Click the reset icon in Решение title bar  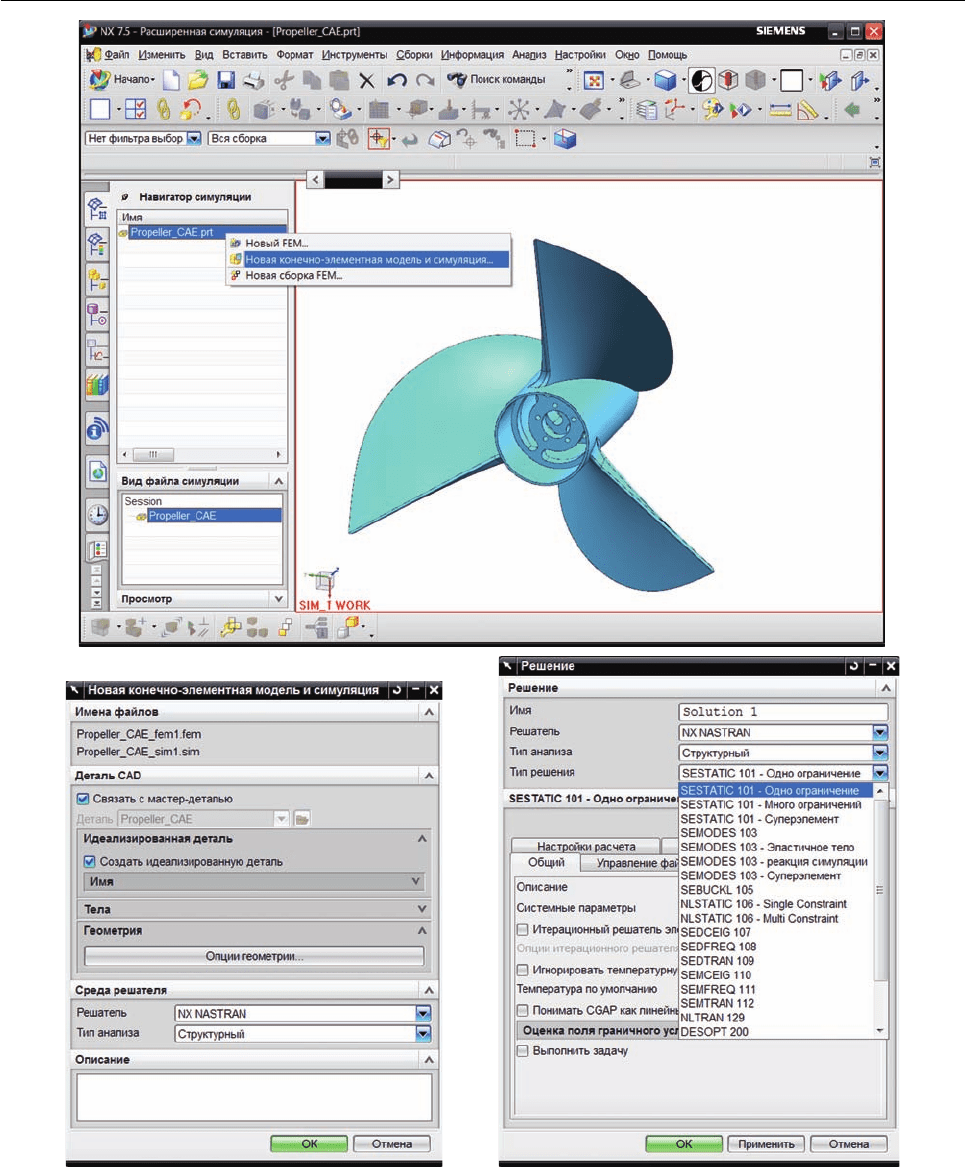854,666
